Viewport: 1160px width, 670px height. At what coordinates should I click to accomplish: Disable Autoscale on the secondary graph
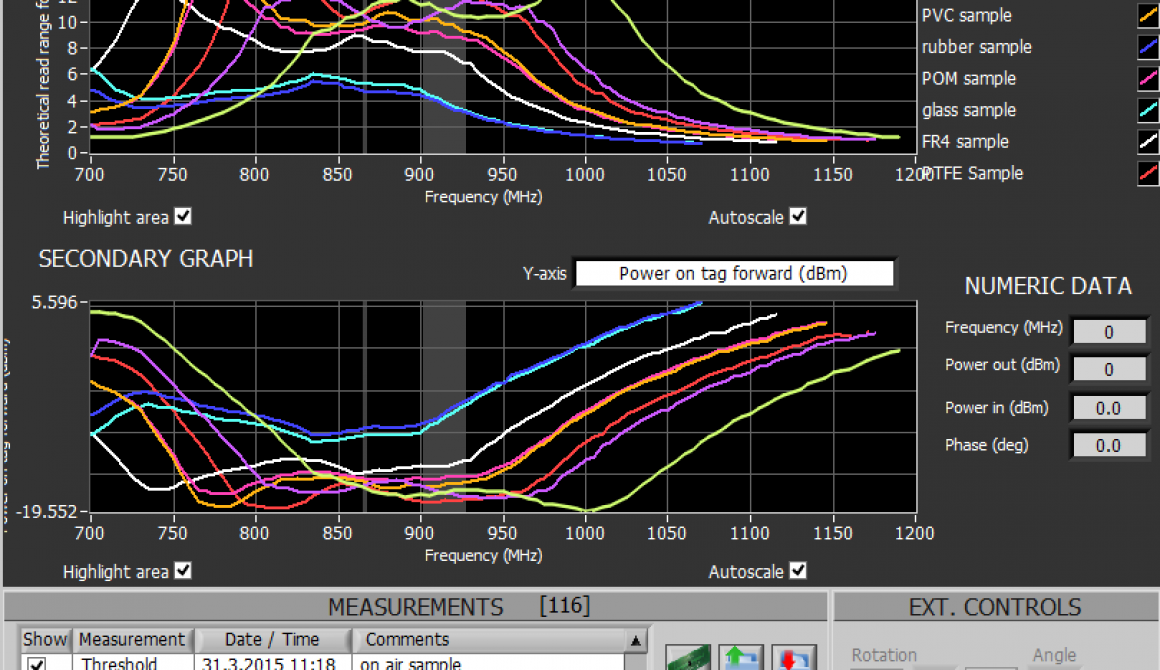797,571
